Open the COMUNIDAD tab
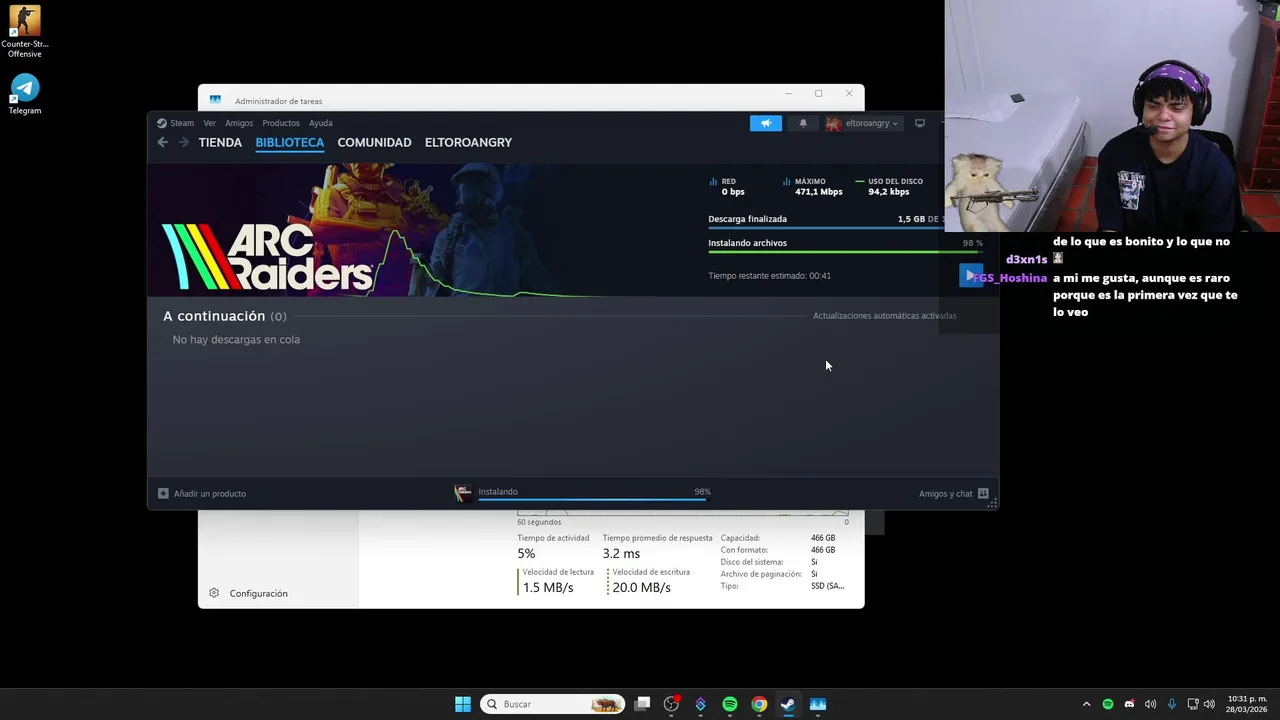1280x720 pixels. tap(374, 142)
